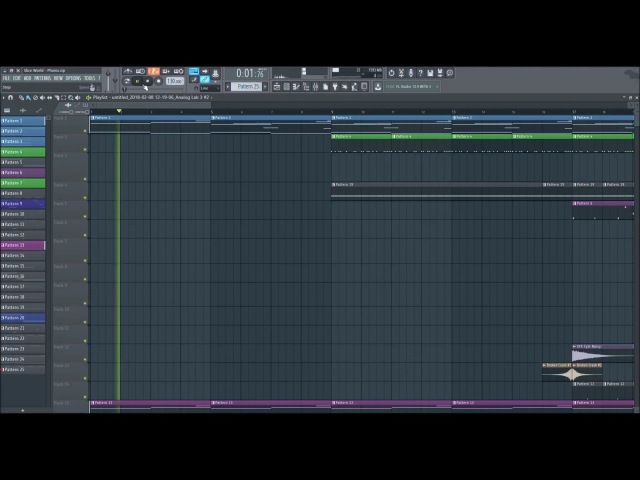Select Pattern 13 in the picker list
This screenshot has width=640, height=480.
coord(23,245)
